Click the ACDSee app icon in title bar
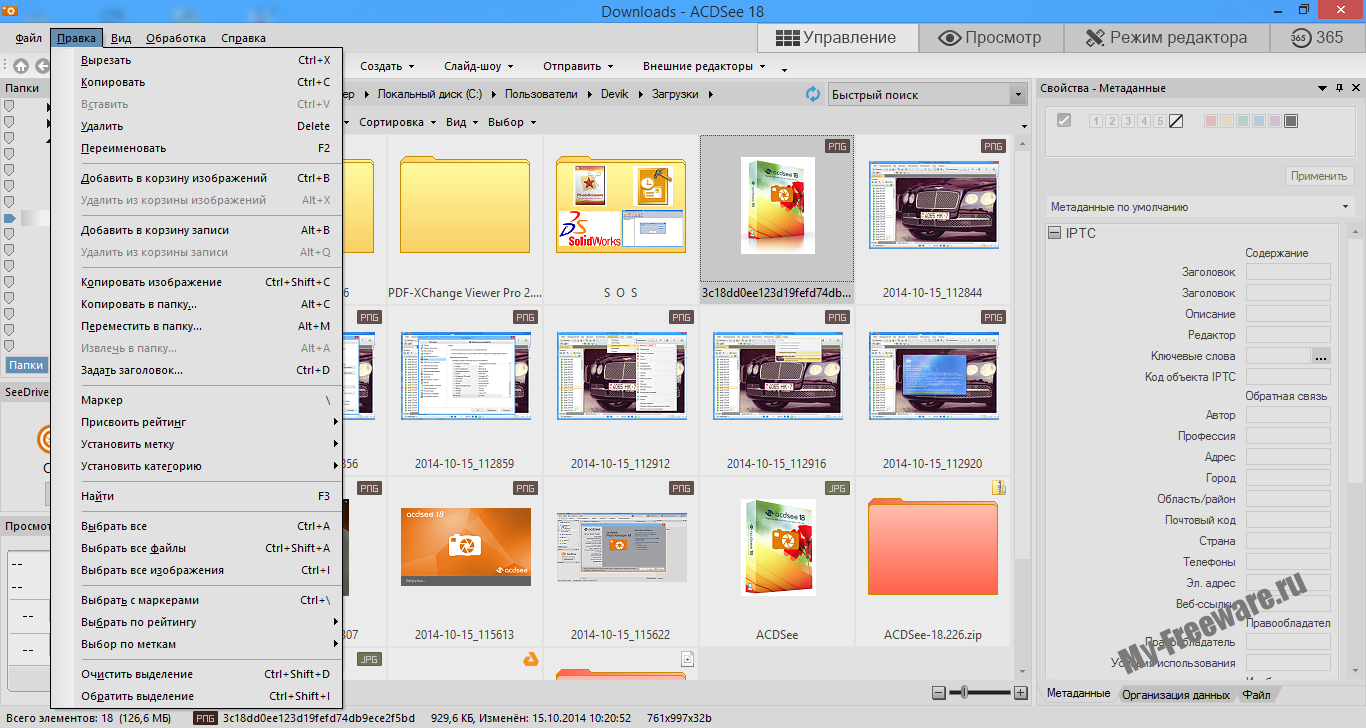Image resolution: width=1366 pixels, height=728 pixels. (10, 11)
